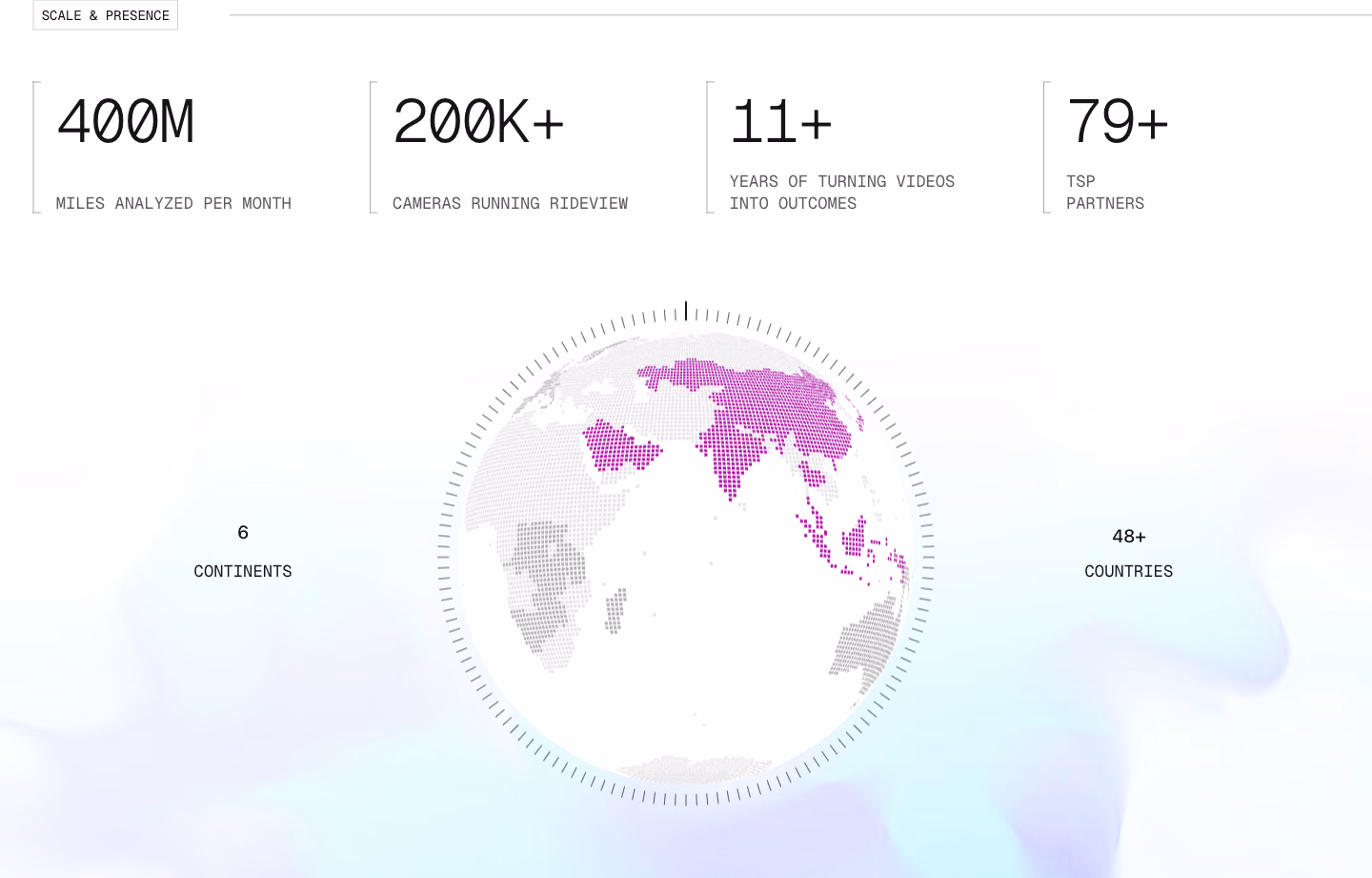Click the dark top marker on globe dial

tap(686, 311)
